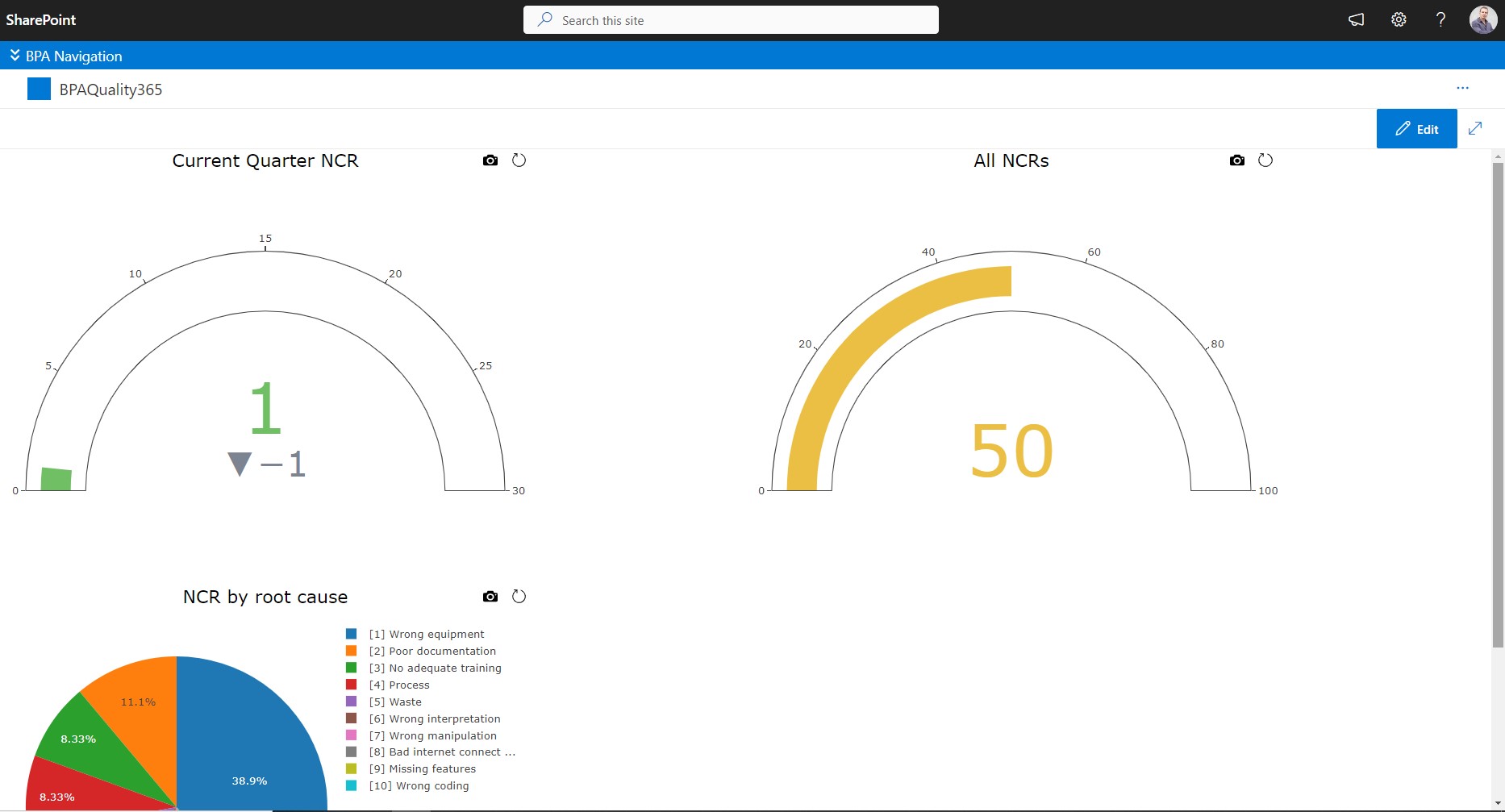
Task: Click the delta indicator showing -1
Action: pyautogui.click(x=267, y=464)
